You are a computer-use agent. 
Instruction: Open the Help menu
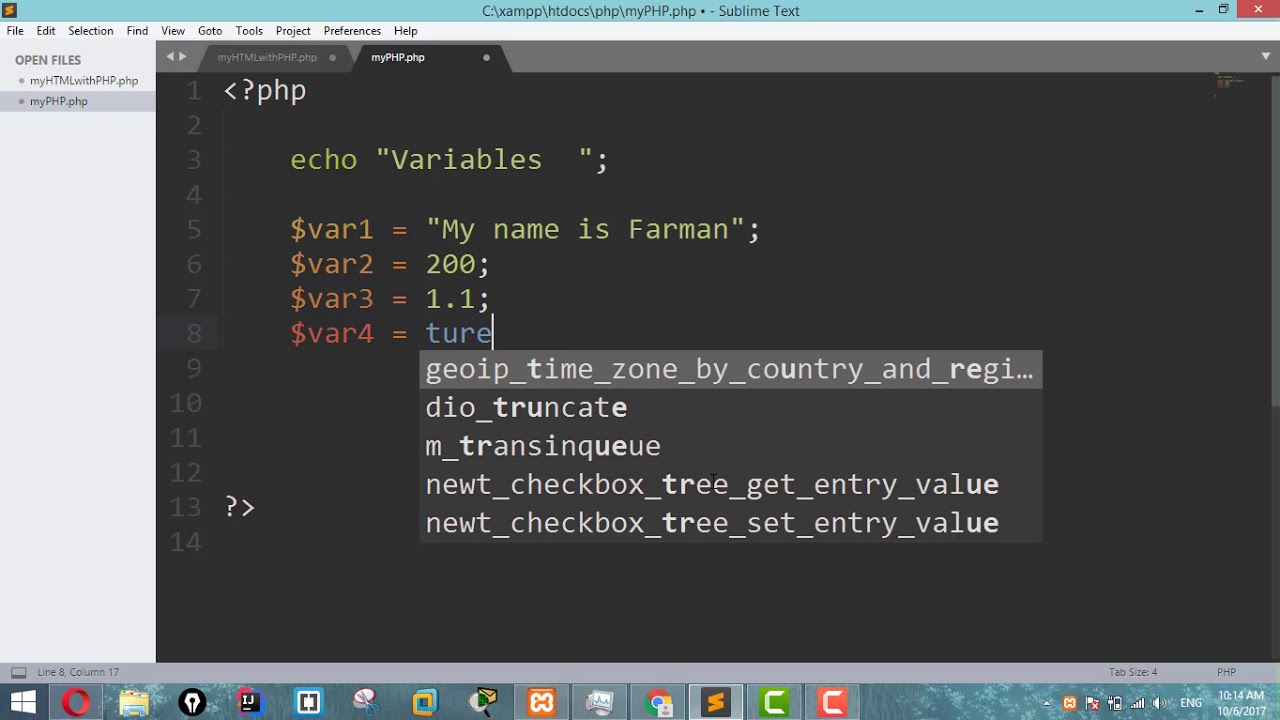tap(405, 30)
